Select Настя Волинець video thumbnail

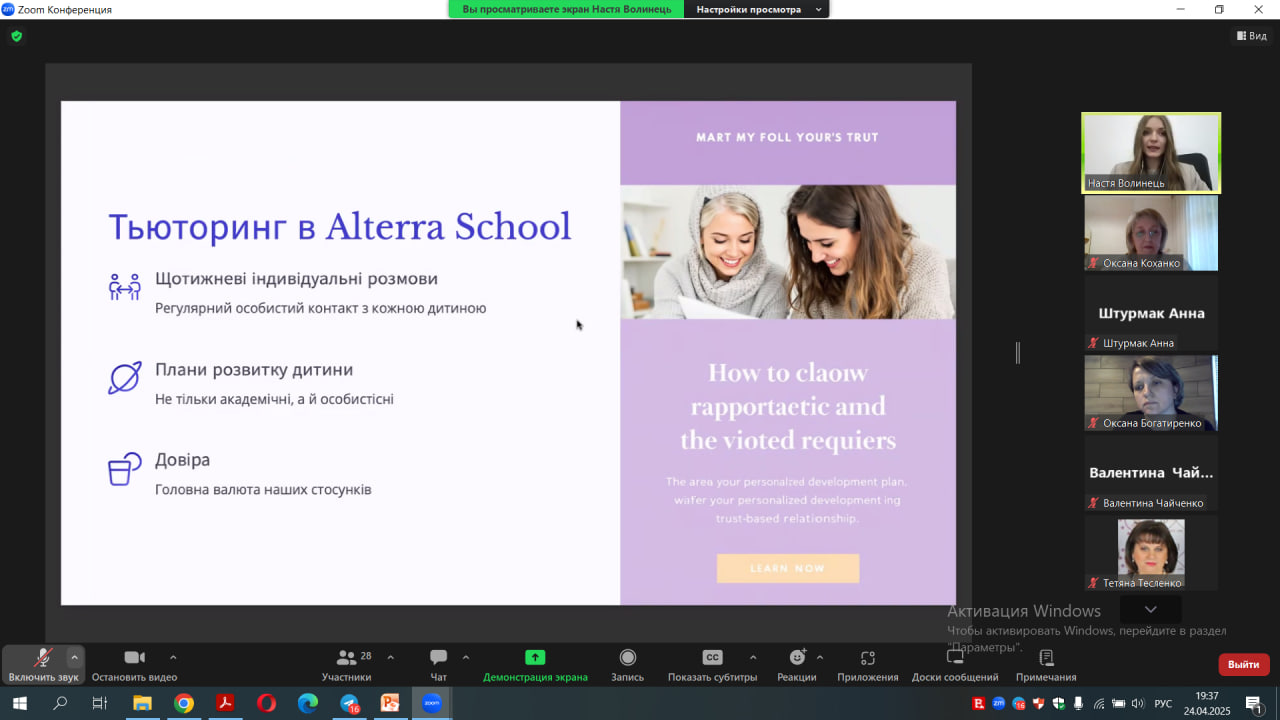tap(1151, 152)
